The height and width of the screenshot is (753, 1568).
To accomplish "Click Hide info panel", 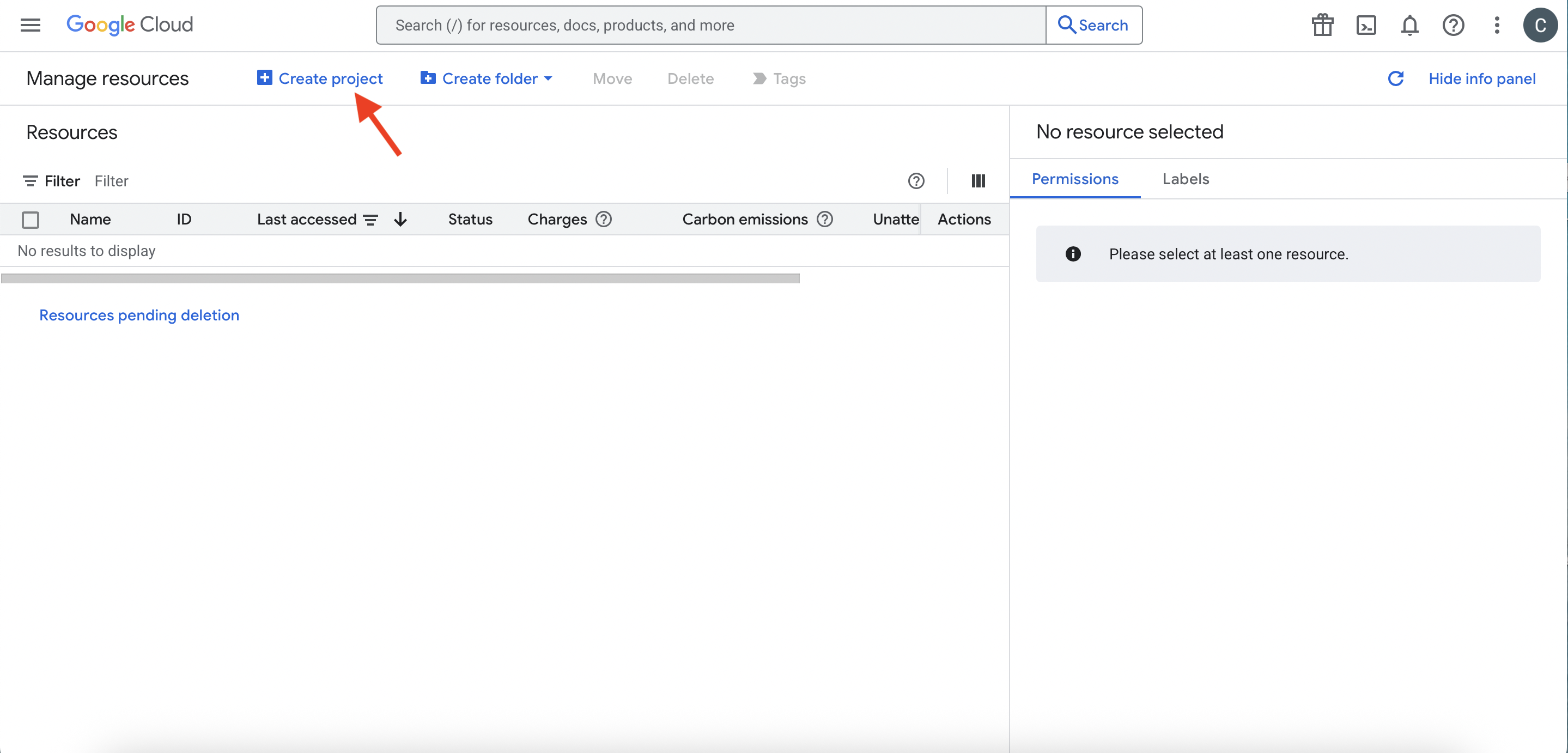I will 1481,78.
